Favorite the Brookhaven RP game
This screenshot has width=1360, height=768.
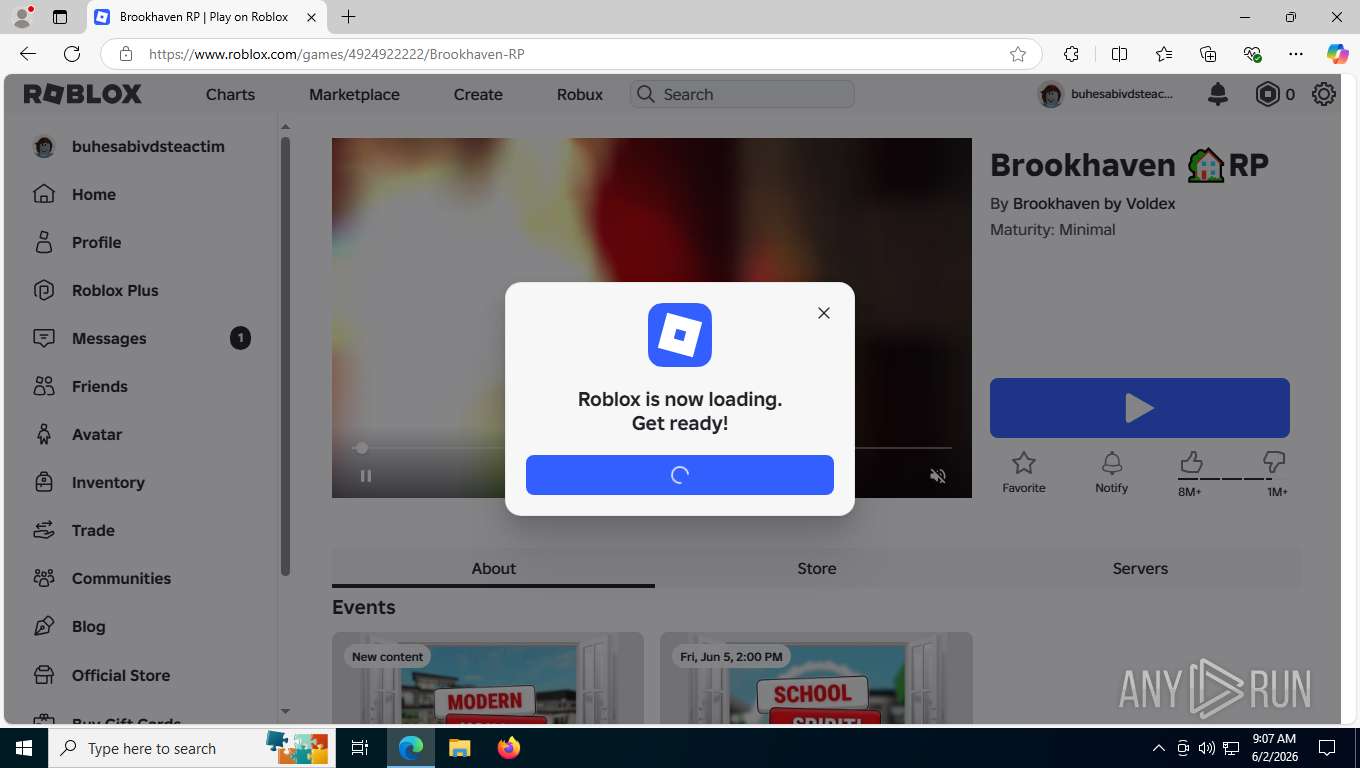click(x=1024, y=471)
